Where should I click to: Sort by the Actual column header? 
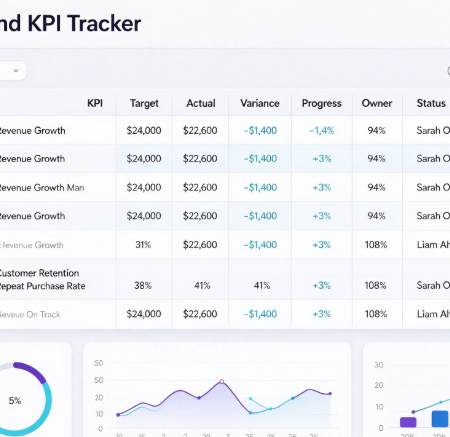[201, 103]
